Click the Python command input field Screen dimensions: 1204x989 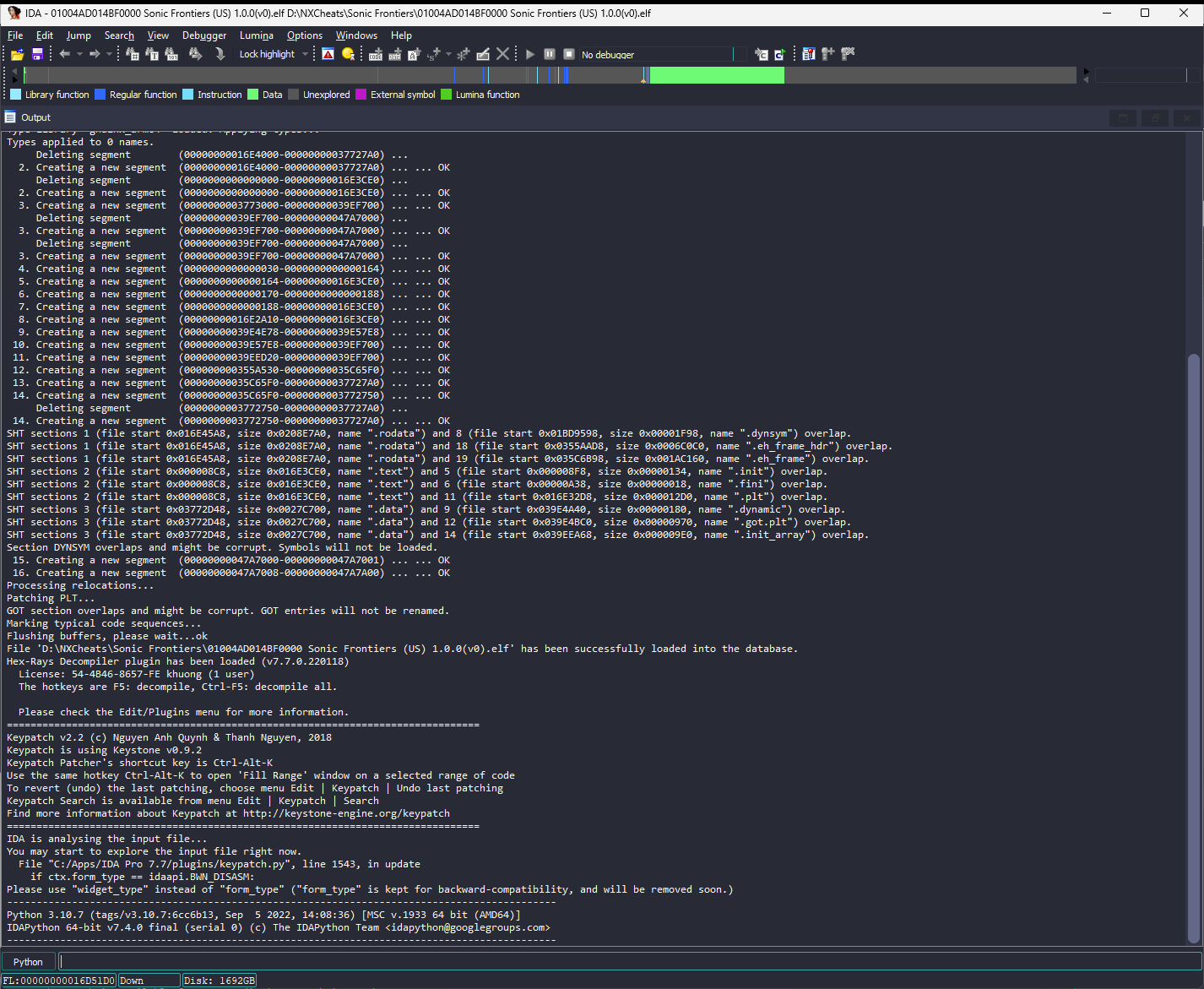(630, 962)
